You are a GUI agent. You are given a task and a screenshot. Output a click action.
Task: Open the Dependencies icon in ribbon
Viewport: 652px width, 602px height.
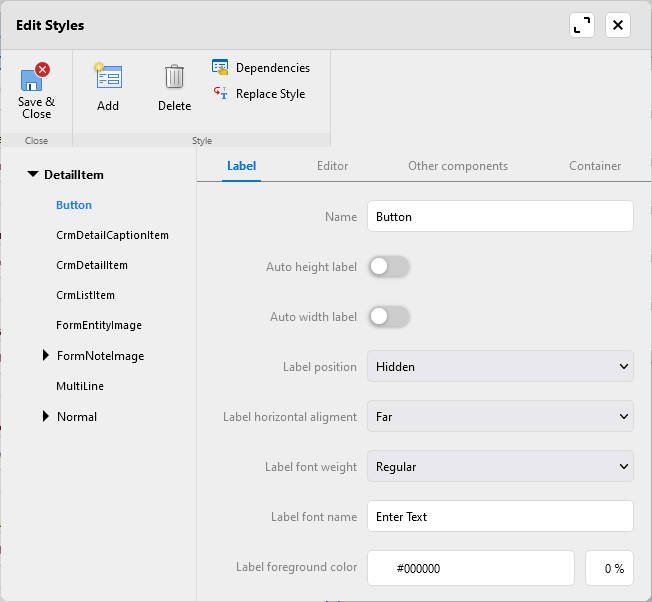click(221, 67)
